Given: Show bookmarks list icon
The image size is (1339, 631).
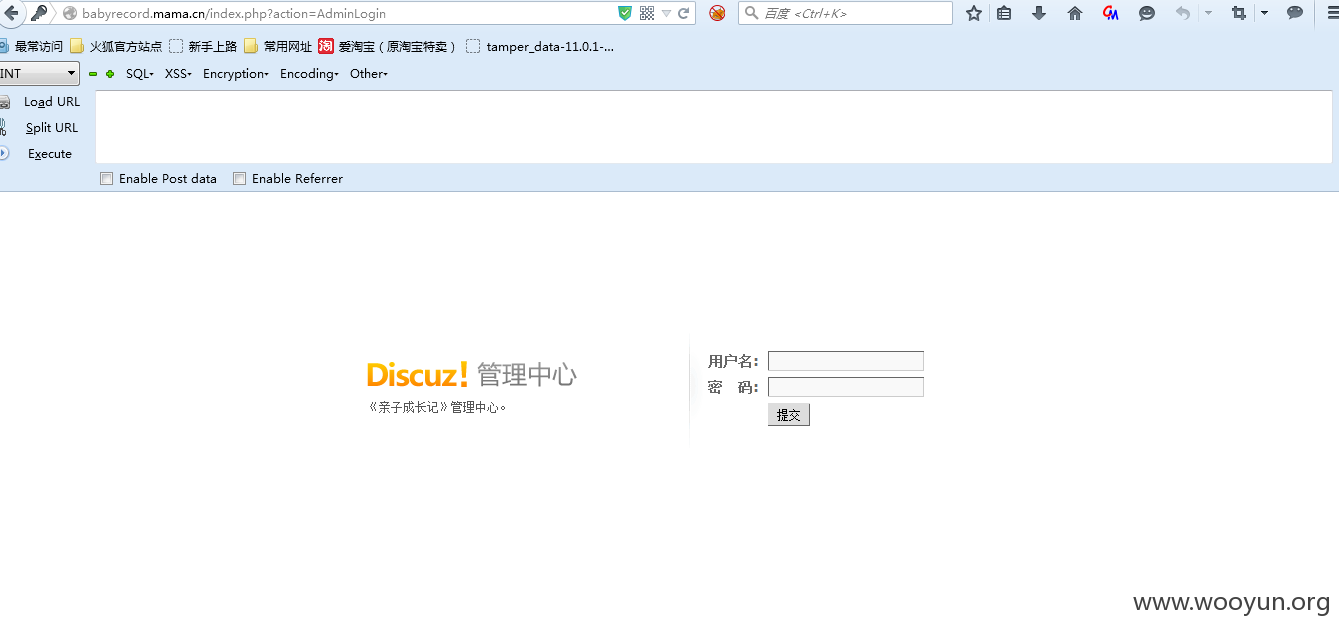Looking at the screenshot, I should click(x=1004, y=13).
